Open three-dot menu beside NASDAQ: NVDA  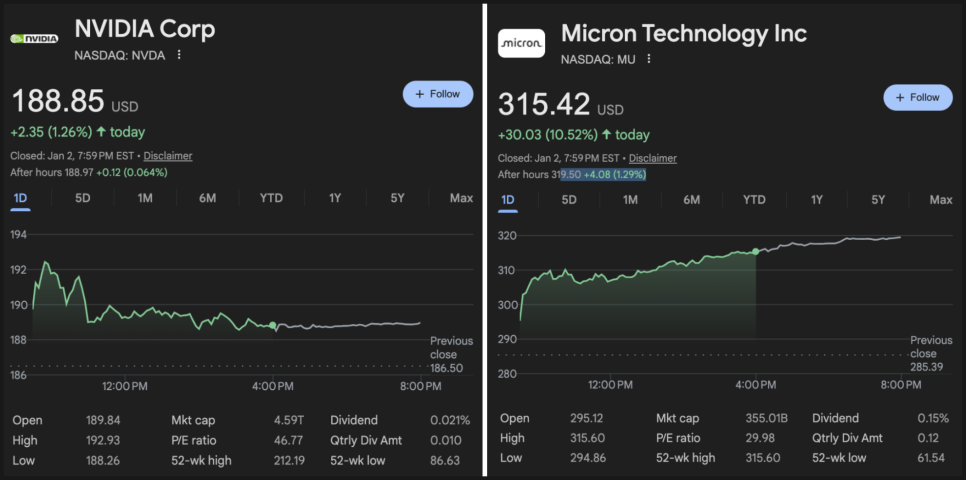179,55
